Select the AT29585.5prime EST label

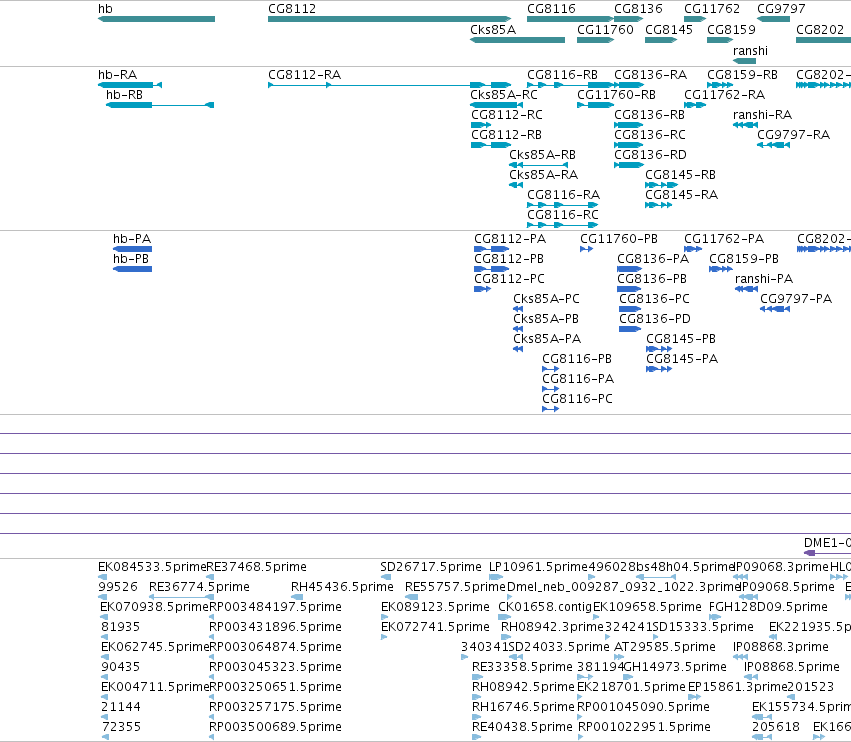coord(665,647)
